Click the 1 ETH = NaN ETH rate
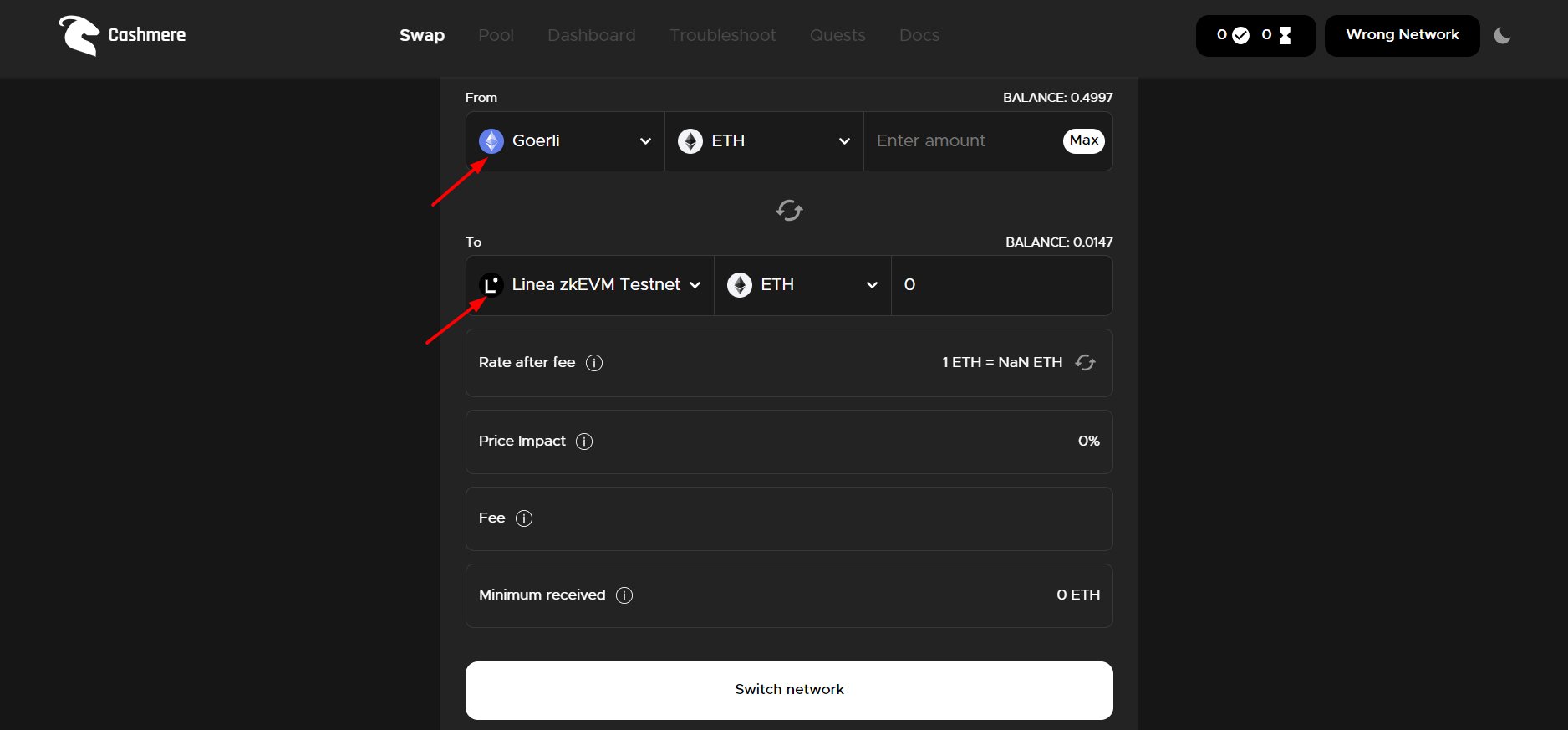 click(1002, 362)
